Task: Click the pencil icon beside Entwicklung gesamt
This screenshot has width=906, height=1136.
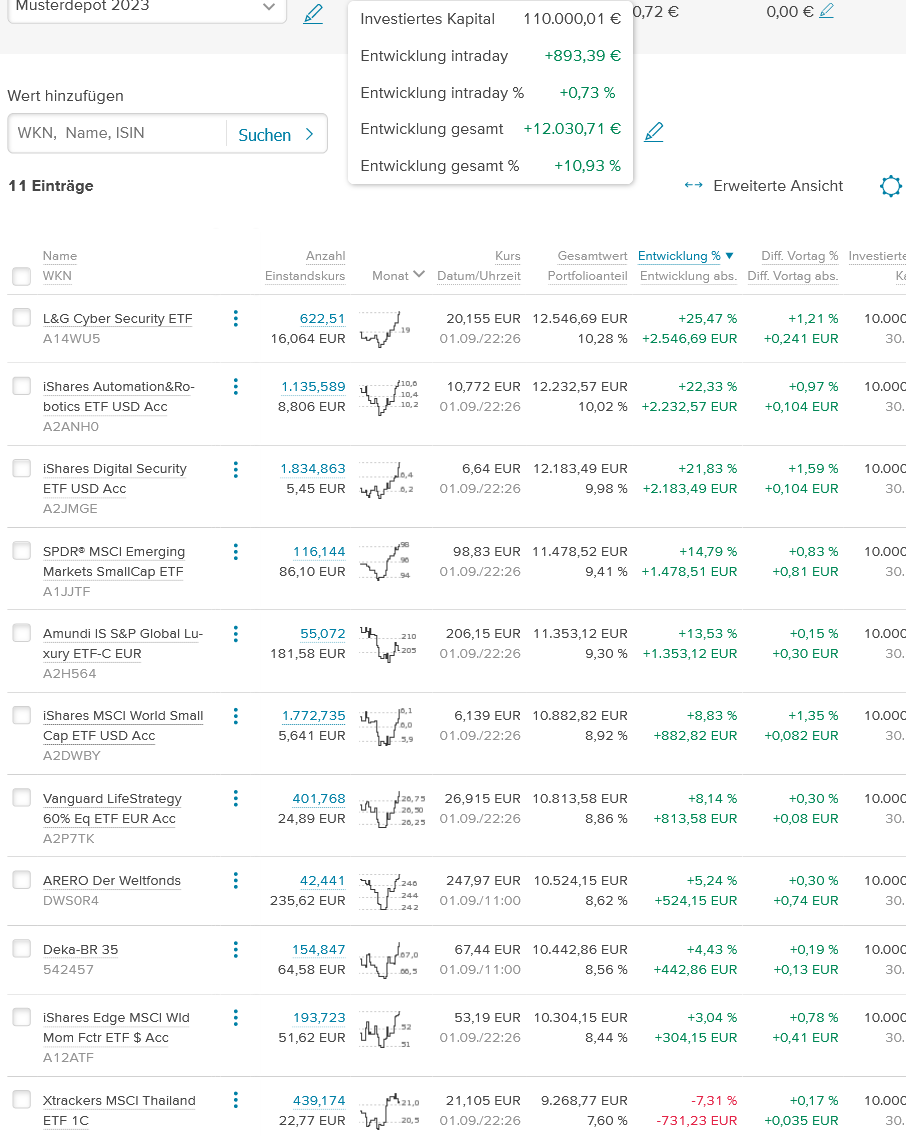Action: click(x=653, y=131)
